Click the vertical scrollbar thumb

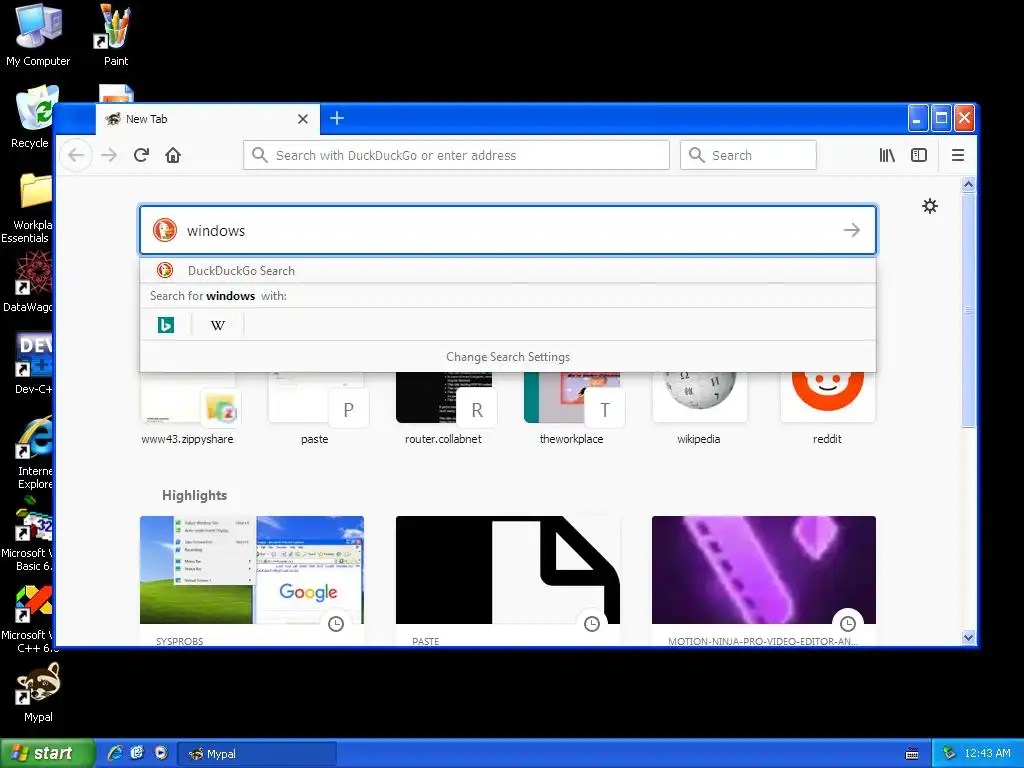[x=968, y=310]
